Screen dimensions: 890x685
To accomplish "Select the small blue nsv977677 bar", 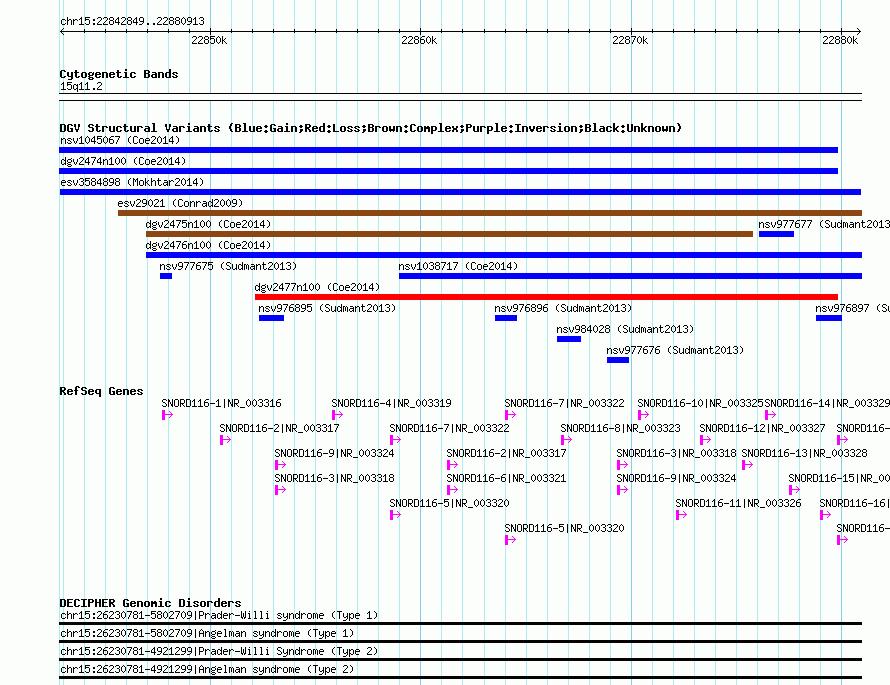I will tap(776, 234).
